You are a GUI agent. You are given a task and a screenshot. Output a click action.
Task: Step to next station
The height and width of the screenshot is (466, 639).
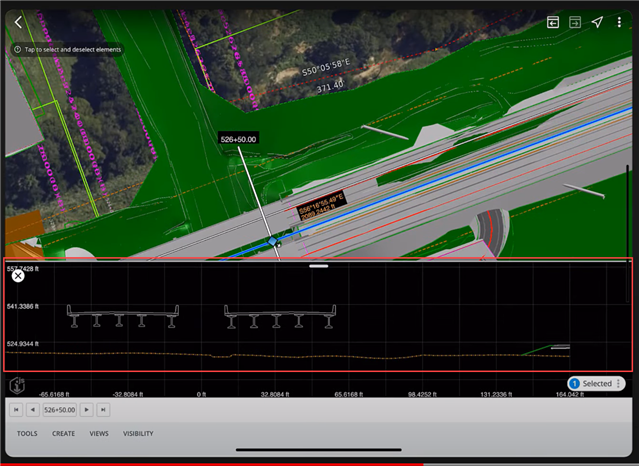coord(86,410)
